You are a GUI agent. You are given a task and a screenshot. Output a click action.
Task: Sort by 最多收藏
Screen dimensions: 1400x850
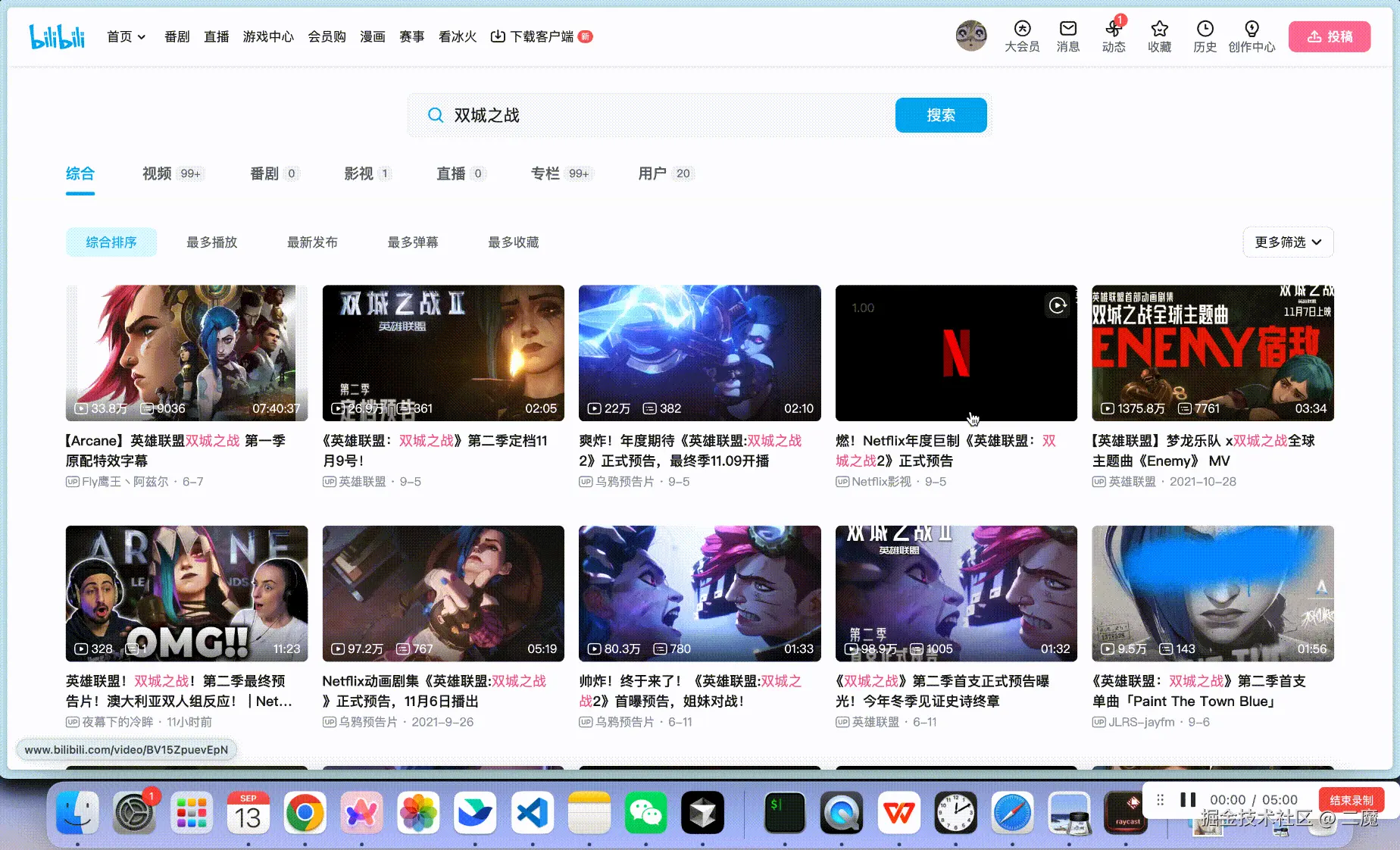514,242
